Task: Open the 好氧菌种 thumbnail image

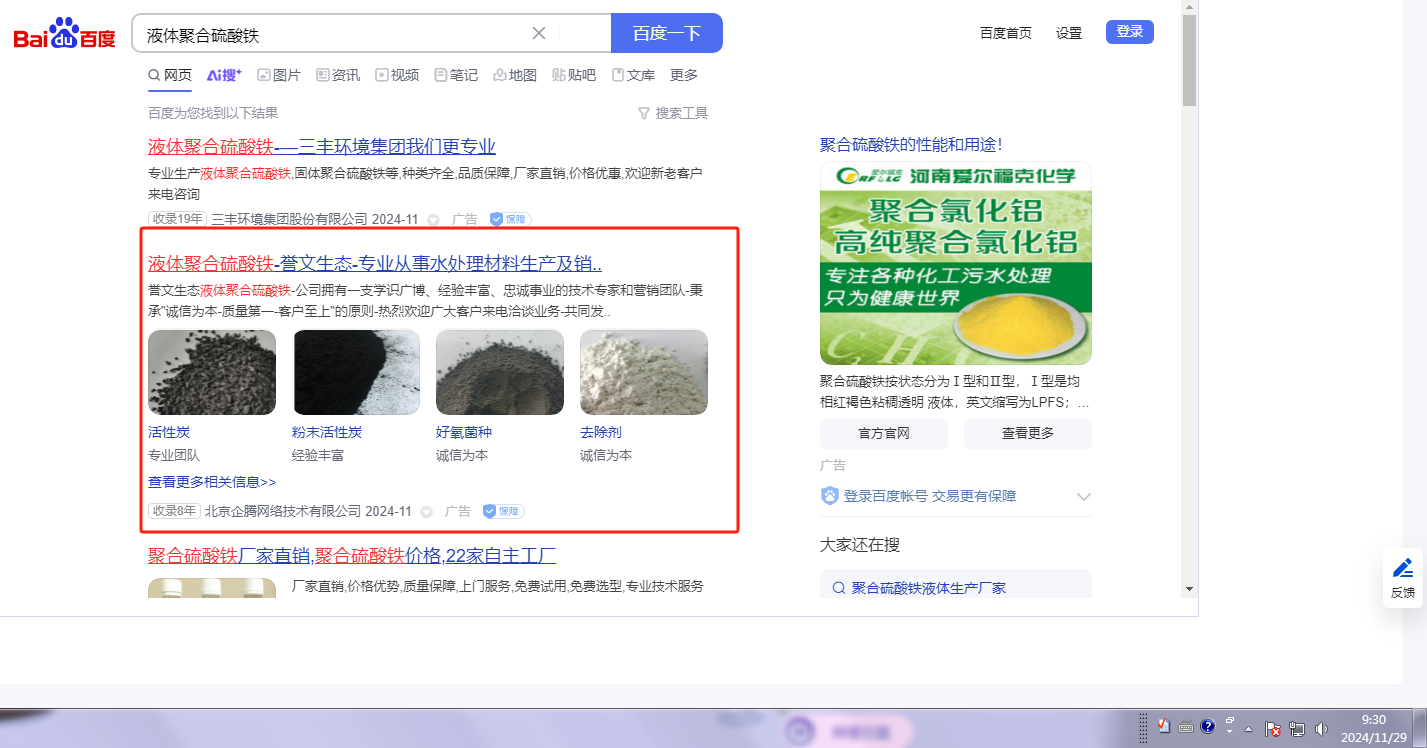Action: [x=500, y=372]
